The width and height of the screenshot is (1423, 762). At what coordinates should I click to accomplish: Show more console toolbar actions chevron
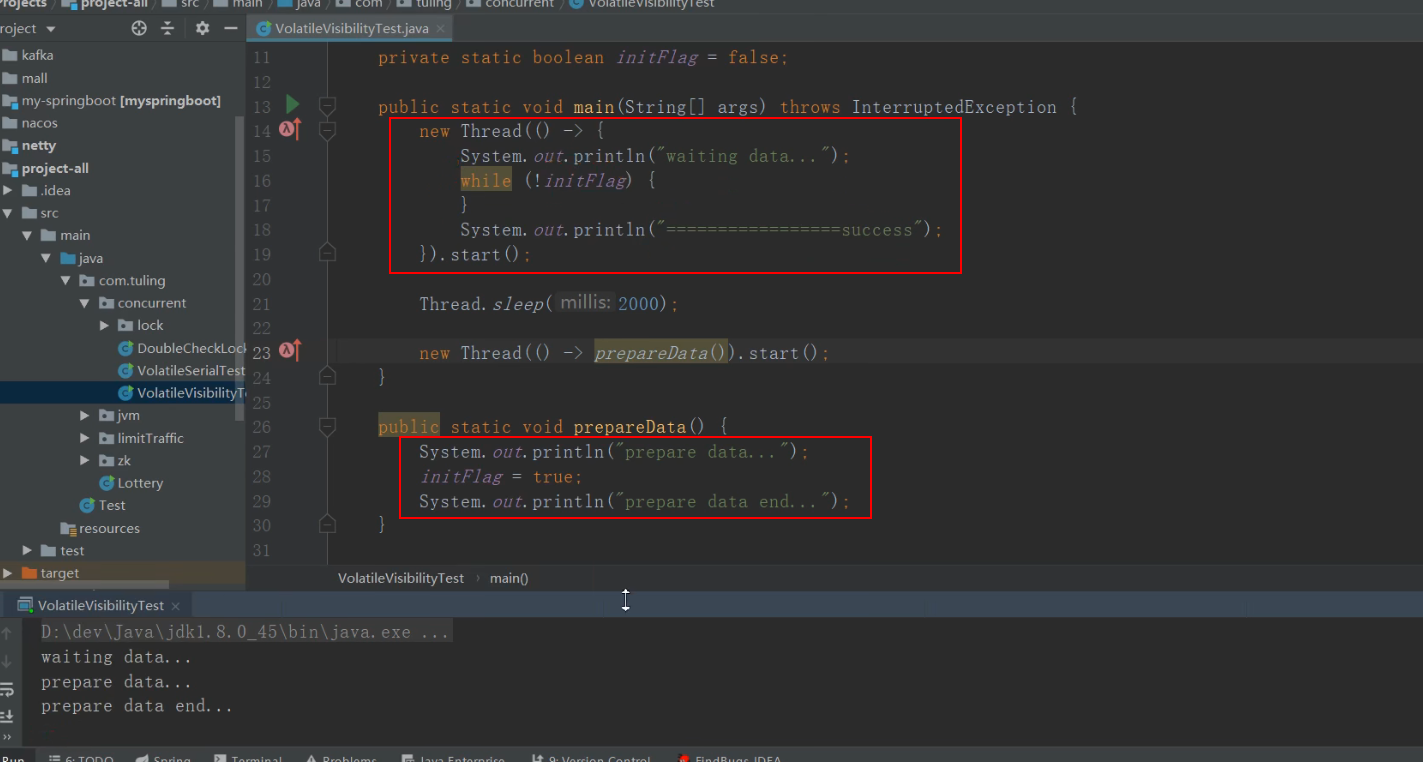pyautogui.click(x=8, y=737)
